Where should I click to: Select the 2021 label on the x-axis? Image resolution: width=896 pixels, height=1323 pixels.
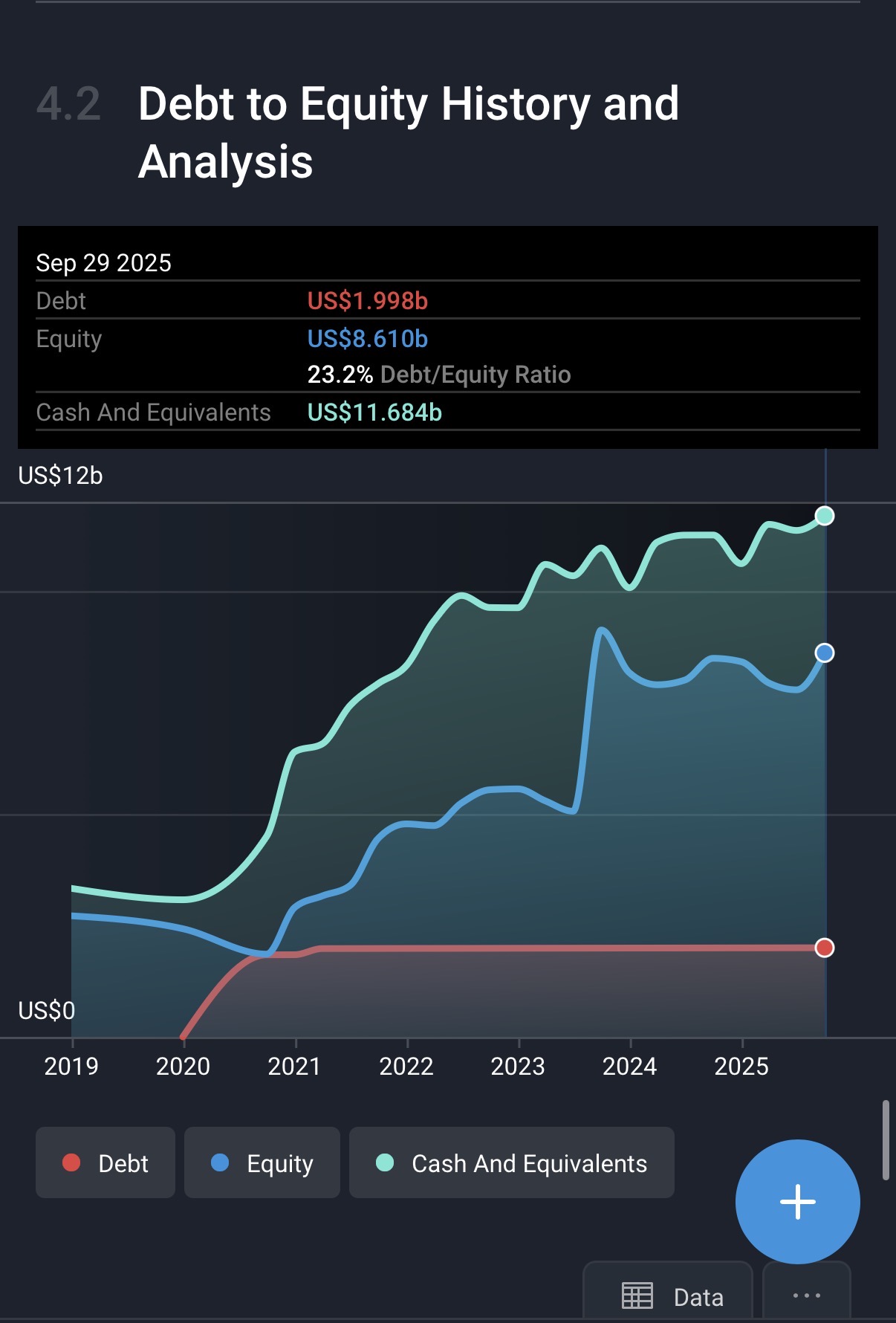pyautogui.click(x=294, y=1066)
